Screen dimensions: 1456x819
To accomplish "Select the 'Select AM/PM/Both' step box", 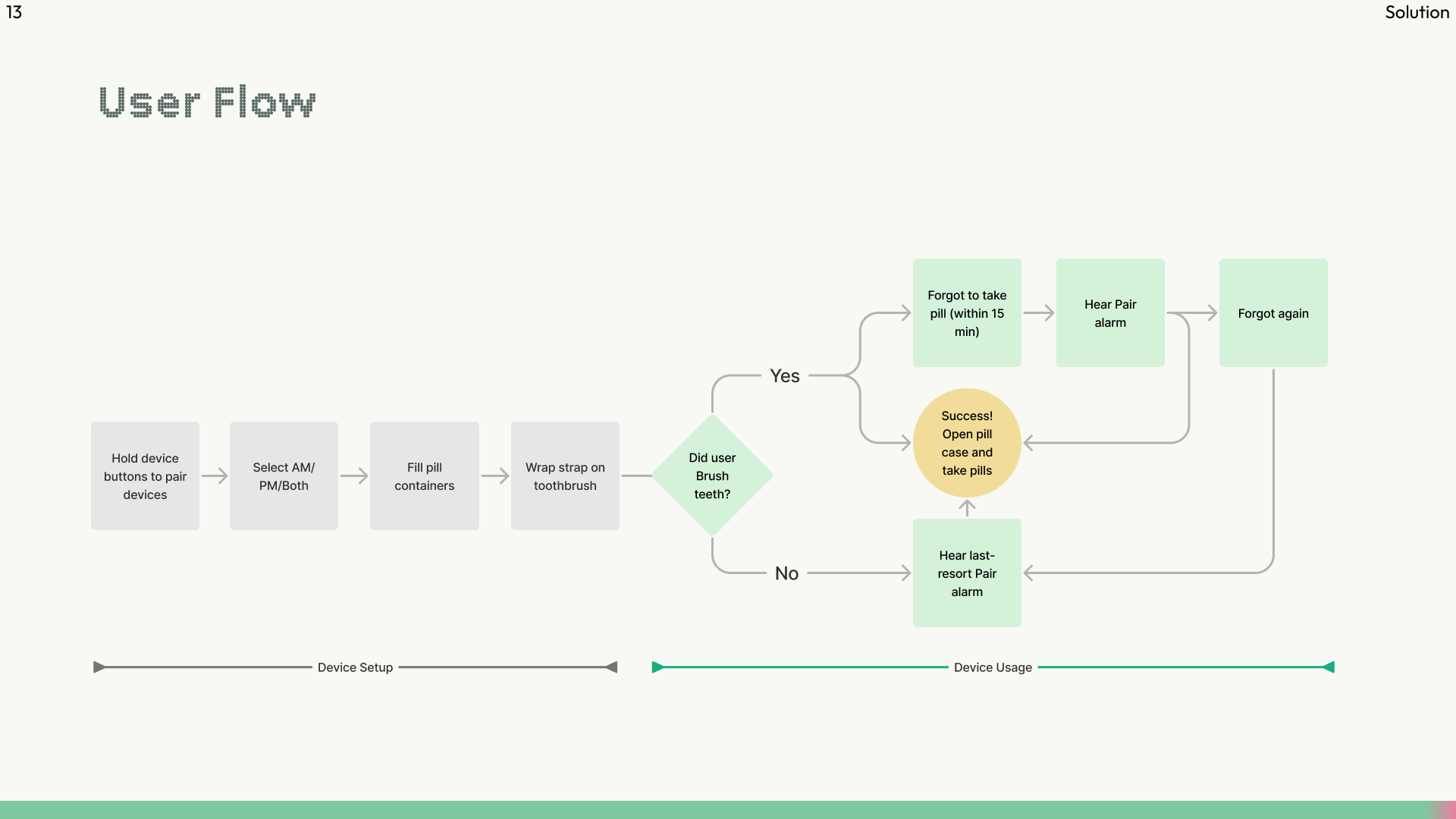I will [284, 476].
